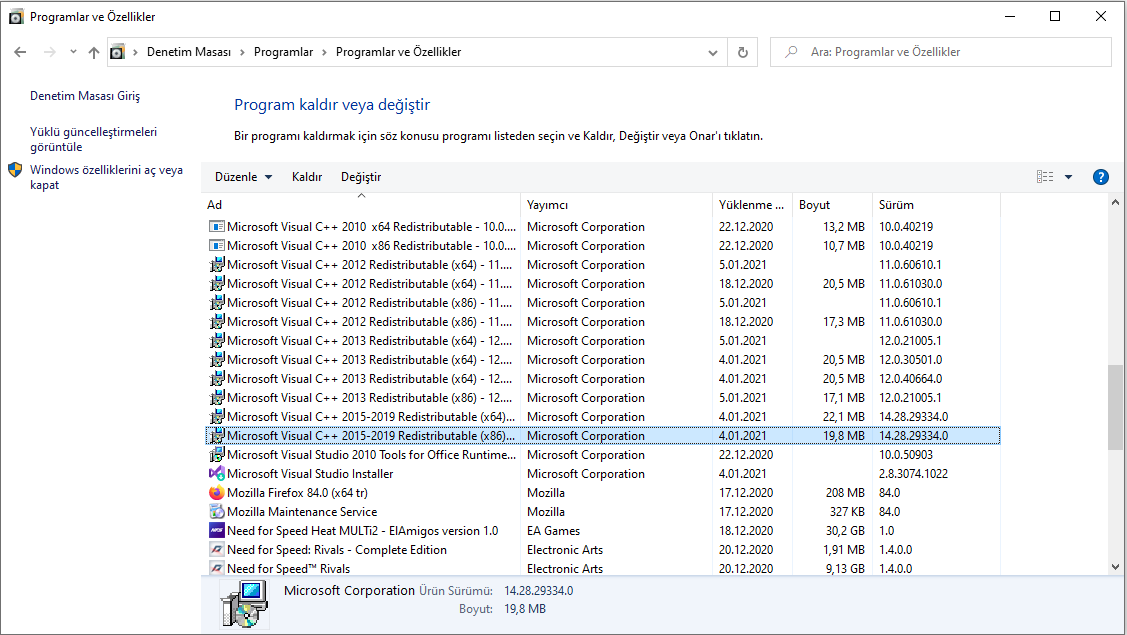Screen dimensions: 1127x635
Task: Click the view layout icon in toolbar
Action: click(x=1045, y=177)
